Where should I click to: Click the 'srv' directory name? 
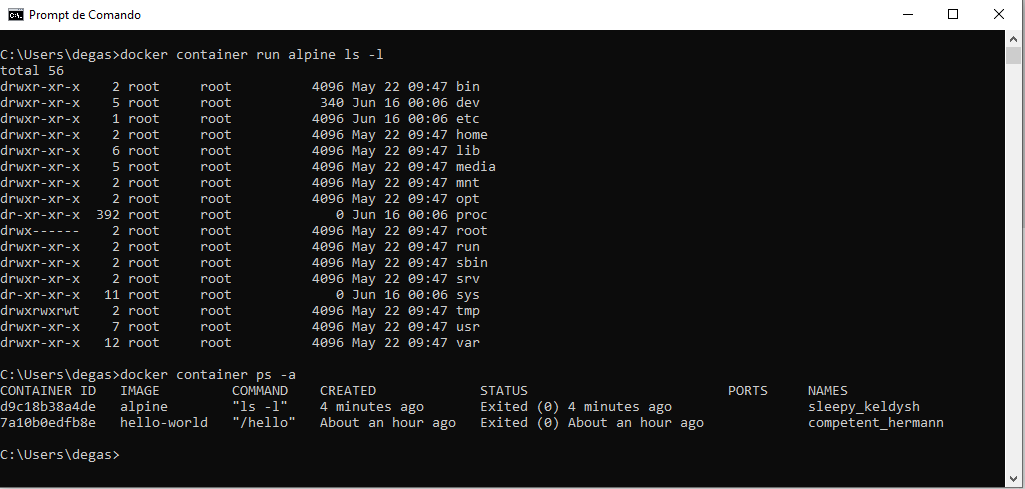click(468, 278)
